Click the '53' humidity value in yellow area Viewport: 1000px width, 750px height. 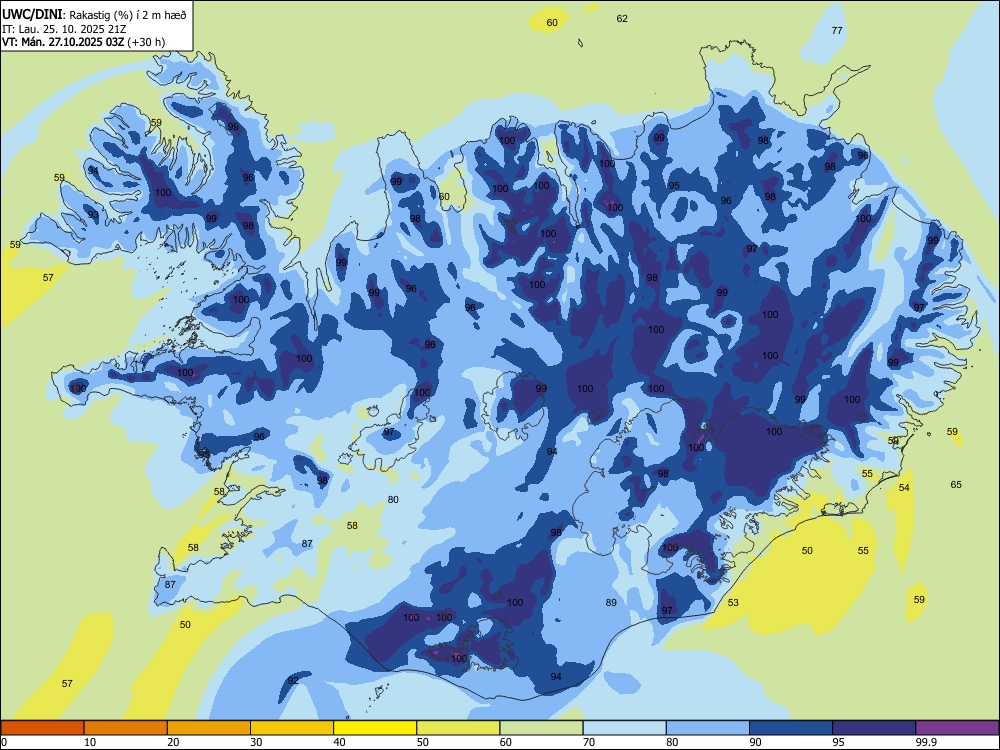(733, 602)
